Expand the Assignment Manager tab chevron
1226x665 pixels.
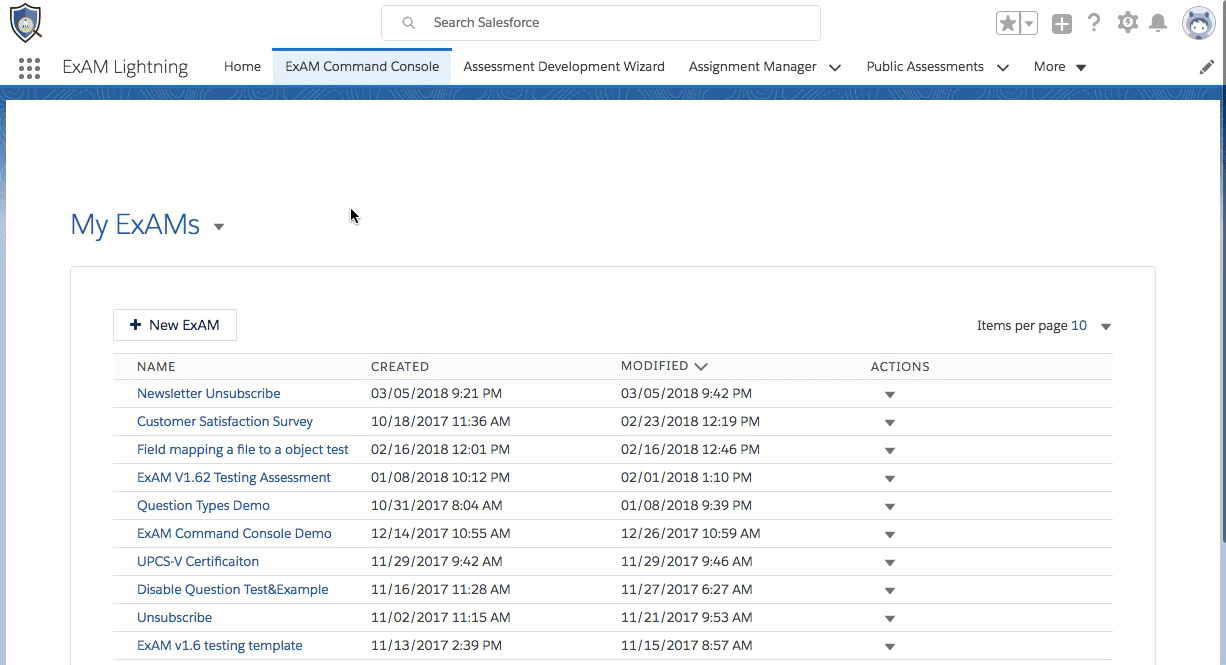coord(835,67)
